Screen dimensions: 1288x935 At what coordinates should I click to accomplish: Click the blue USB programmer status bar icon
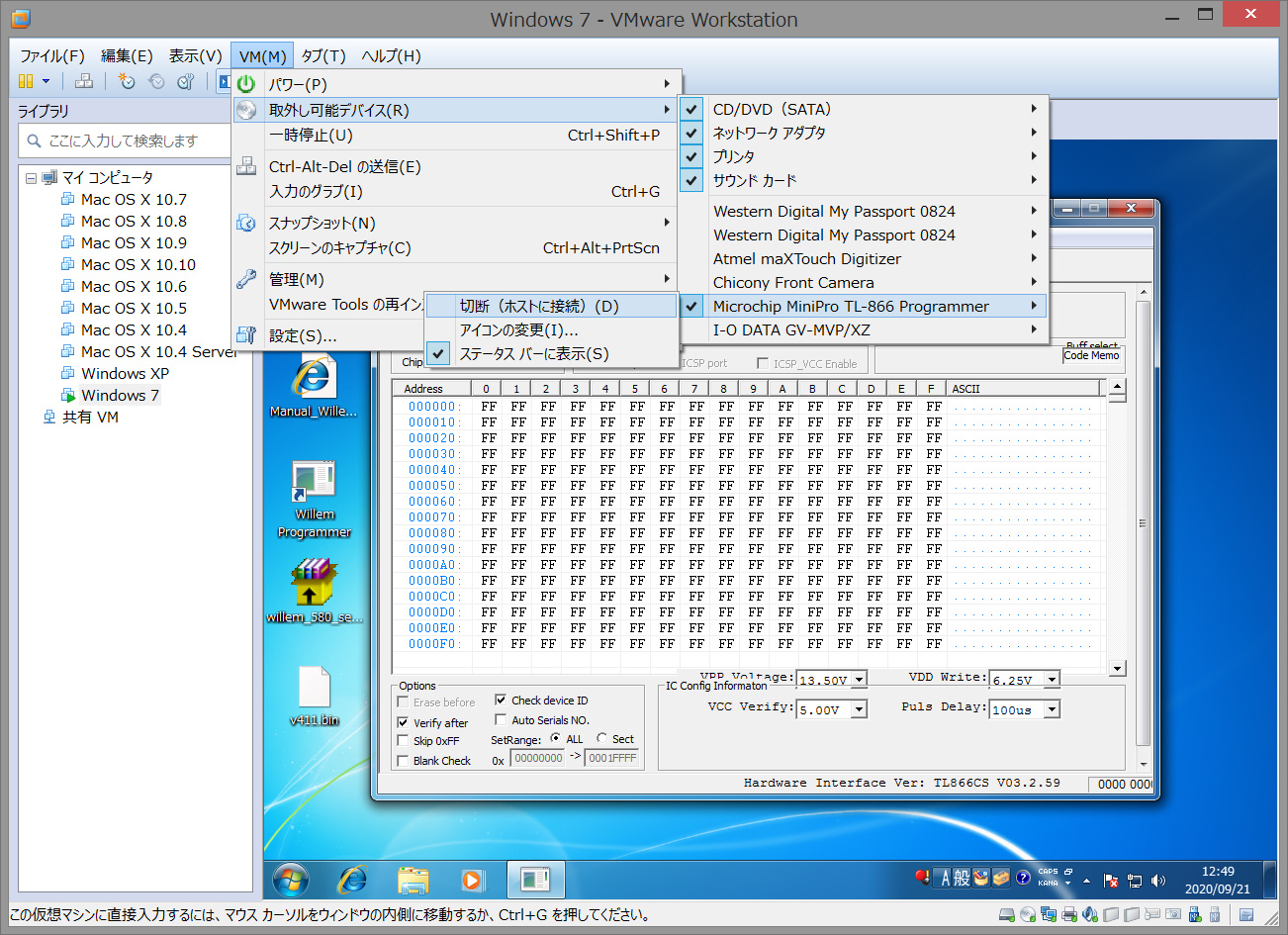tap(1195, 914)
